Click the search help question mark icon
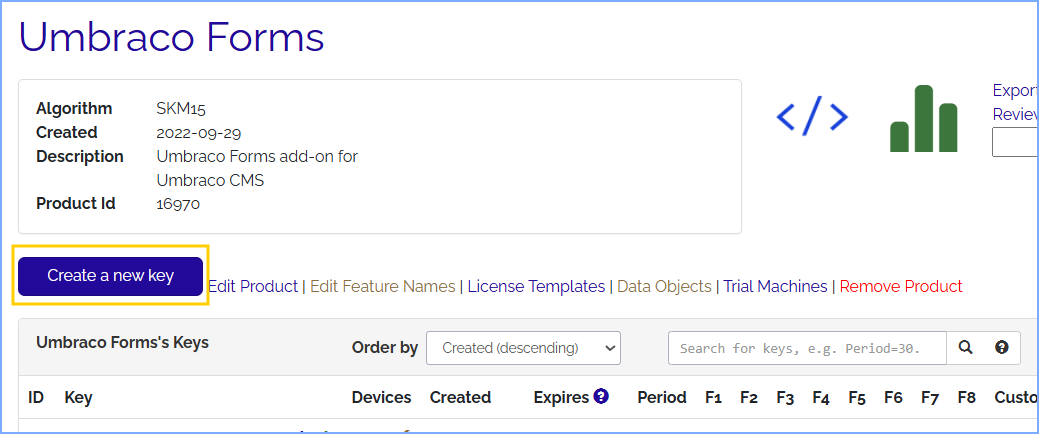Image resolution: width=1039 pixels, height=434 pixels. coord(1001,348)
